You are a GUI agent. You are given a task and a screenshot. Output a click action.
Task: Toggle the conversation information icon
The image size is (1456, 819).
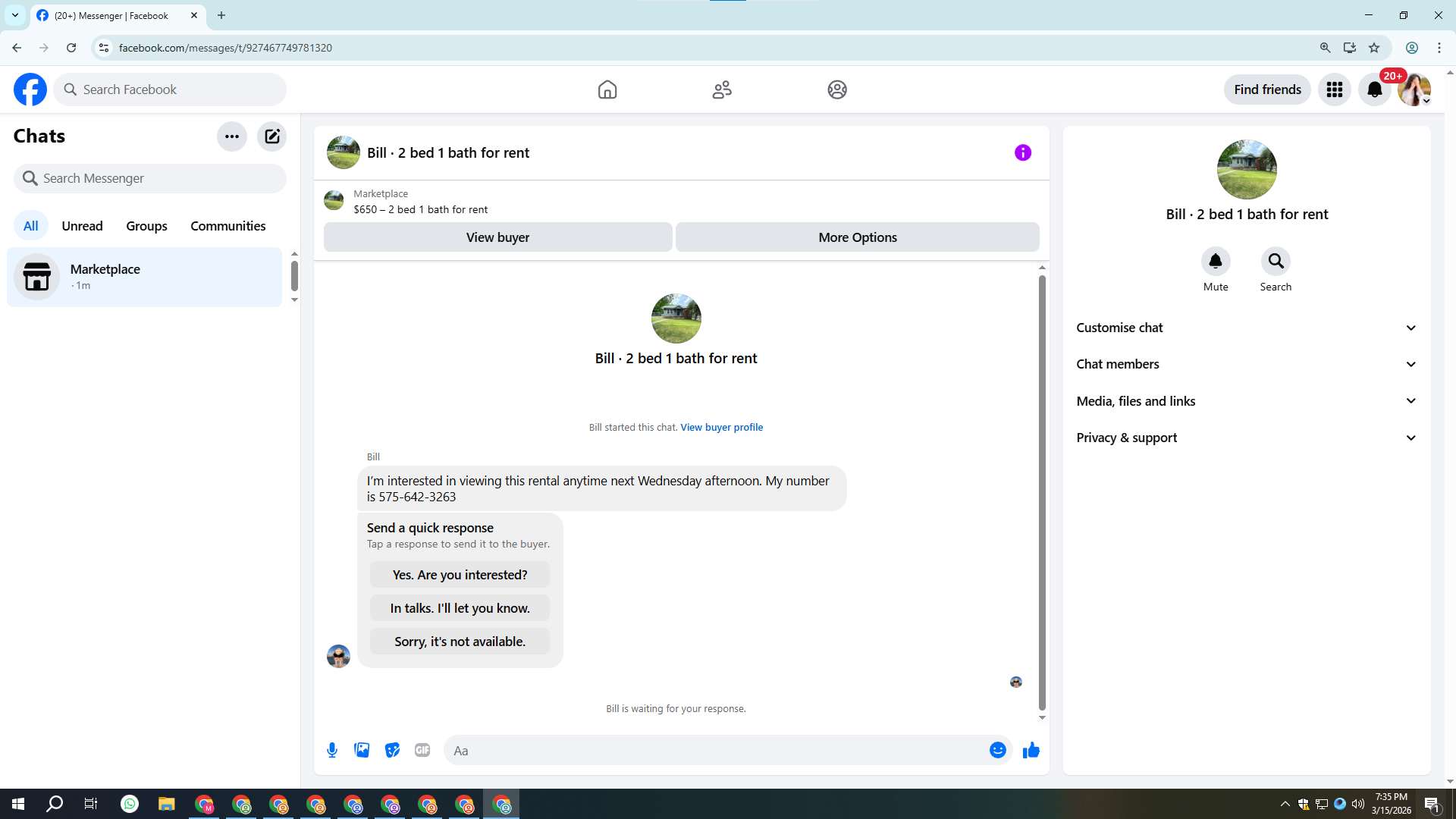click(1023, 152)
